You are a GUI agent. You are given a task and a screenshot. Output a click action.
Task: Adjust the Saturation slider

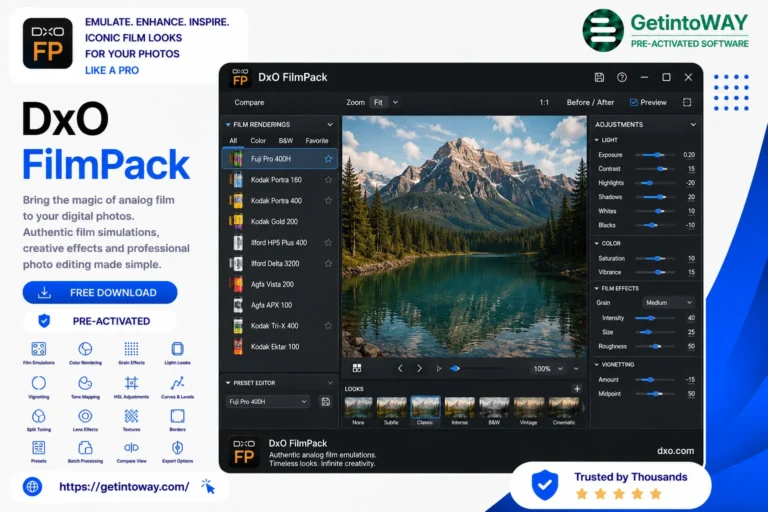click(x=655, y=258)
